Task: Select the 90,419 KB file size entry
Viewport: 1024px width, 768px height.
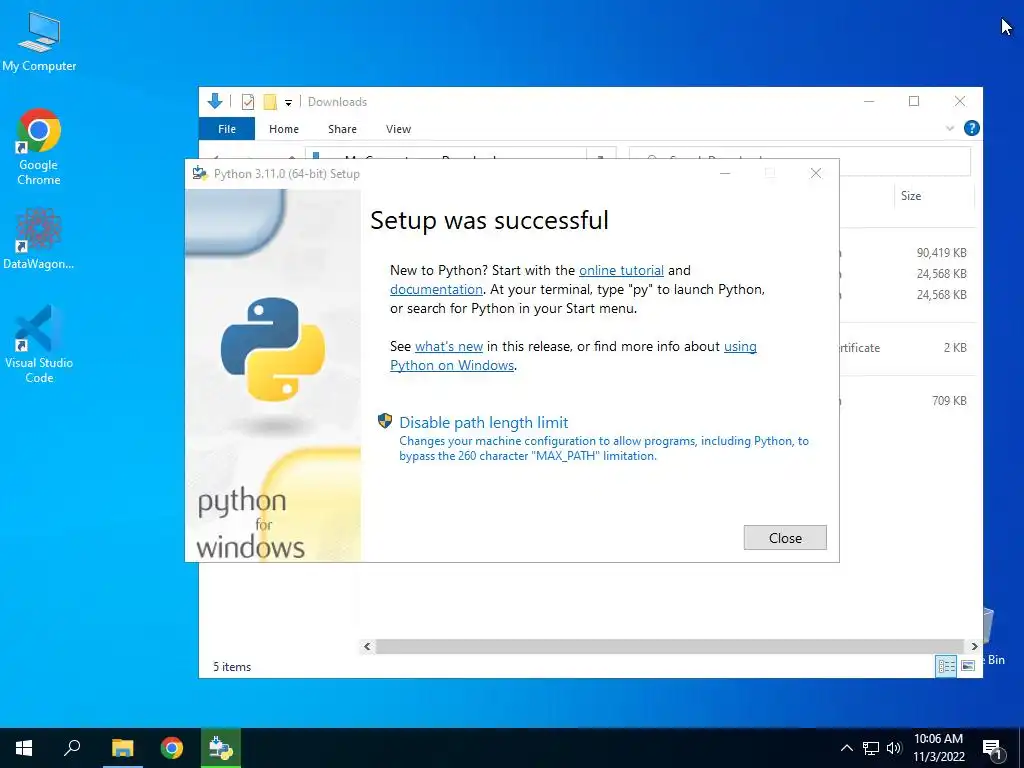Action: 941,253
